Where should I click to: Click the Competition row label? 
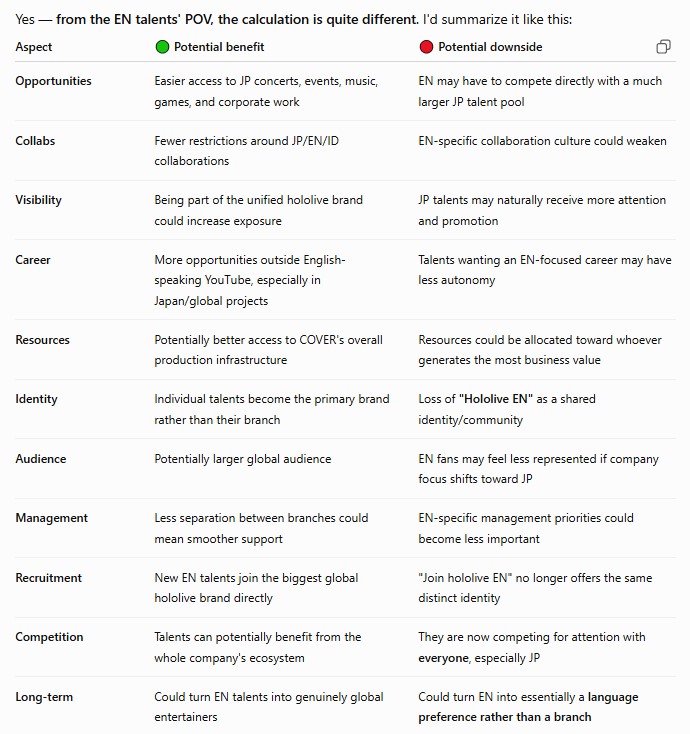[x=49, y=637]
